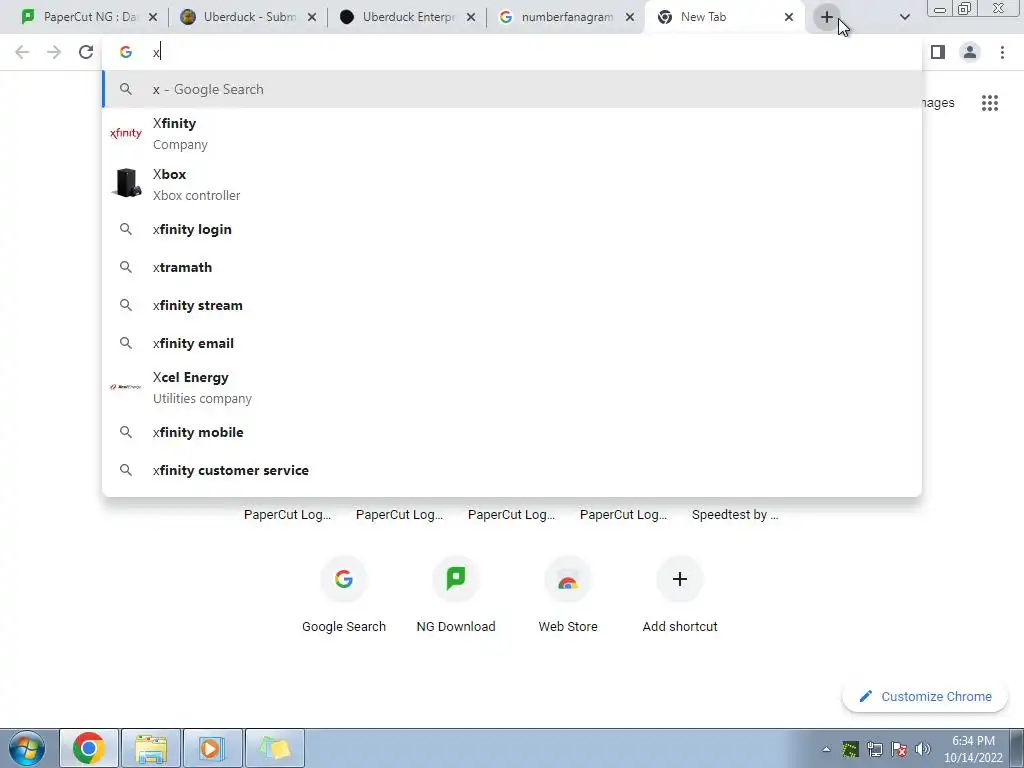Open the NG Download shortcut tile
The width and height of the screenshot is (1024, 768).
click(456, 596)
